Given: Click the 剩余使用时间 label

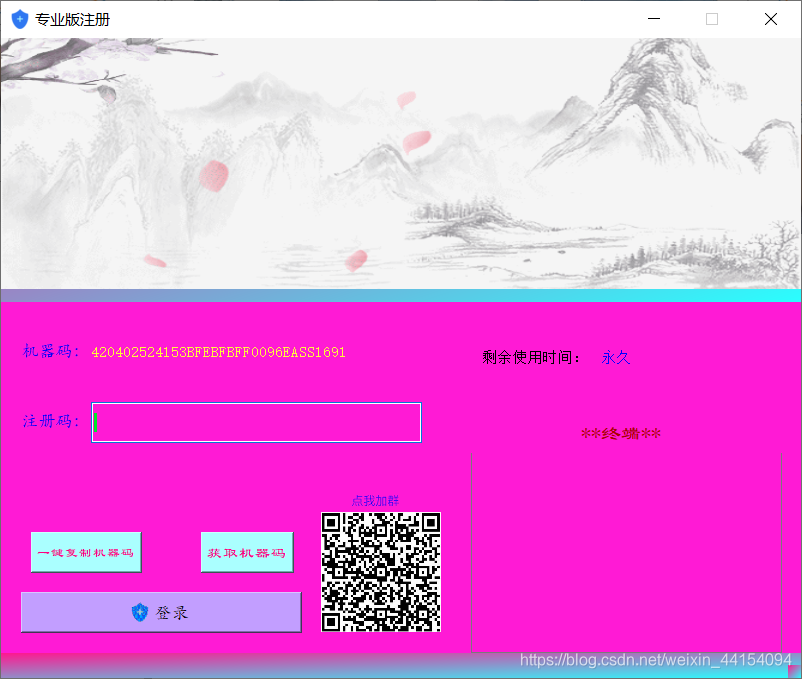Looking at the screenshot, I should tap(531, 357).
